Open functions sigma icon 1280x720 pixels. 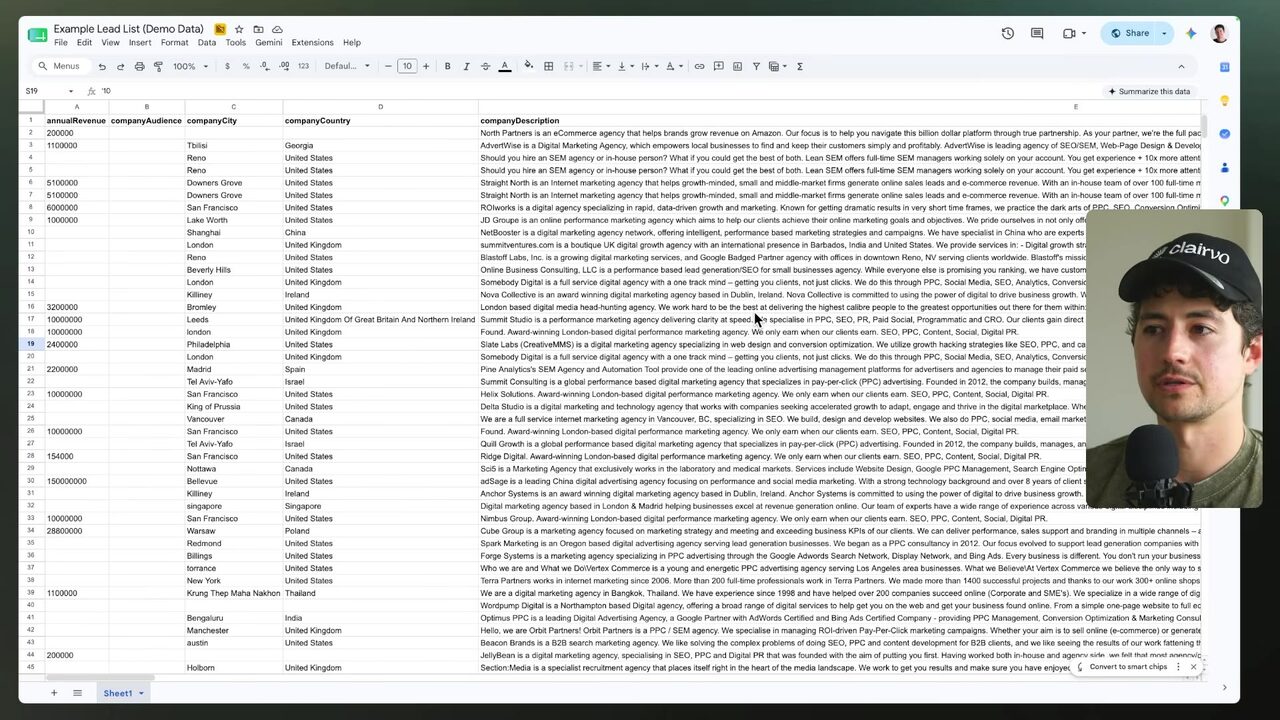(800, 66)
